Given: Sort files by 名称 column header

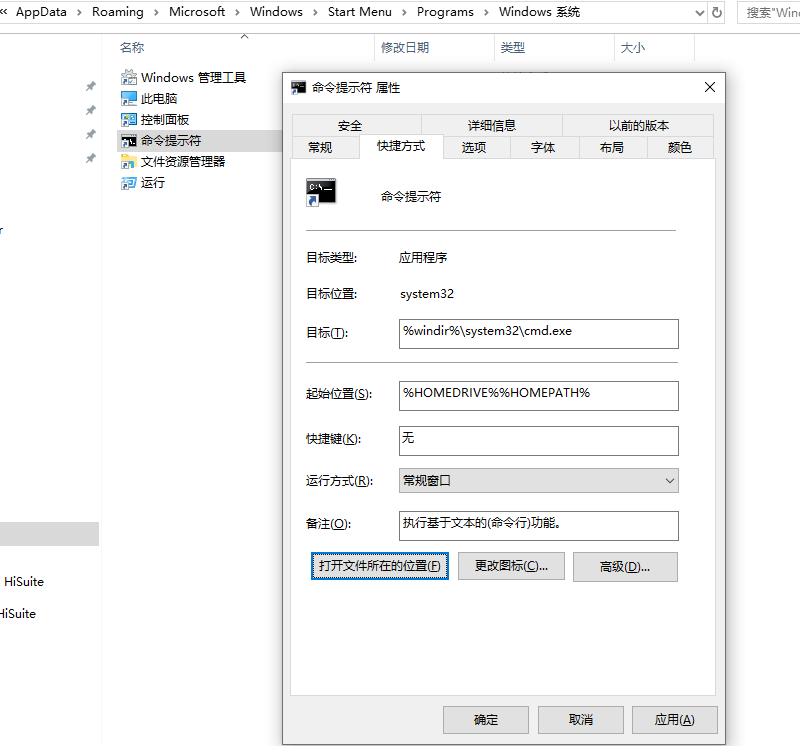Looking at the screenshot, I should coord(132,47).
